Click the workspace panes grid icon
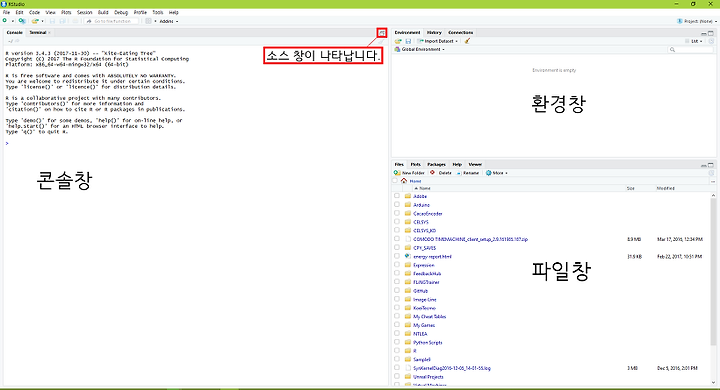 148,21
